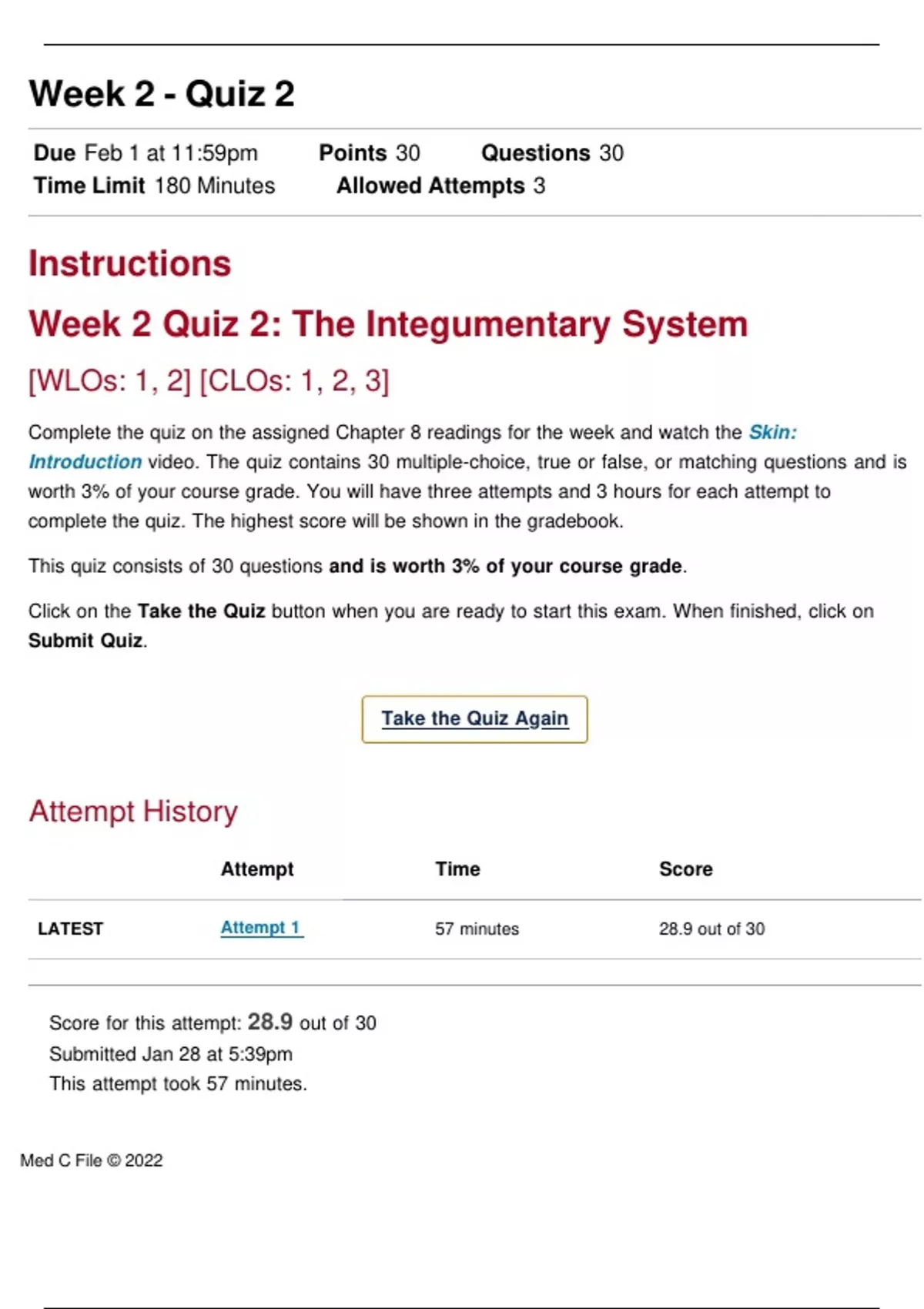Click the Submitted Jan 28 at 5:39pm line
Viewport: 924px width, 1309px height.
[171, 1054]
